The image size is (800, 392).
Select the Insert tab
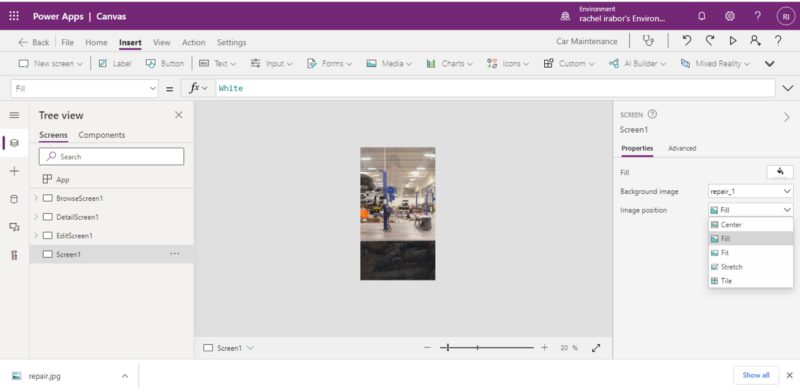(130, 42)
